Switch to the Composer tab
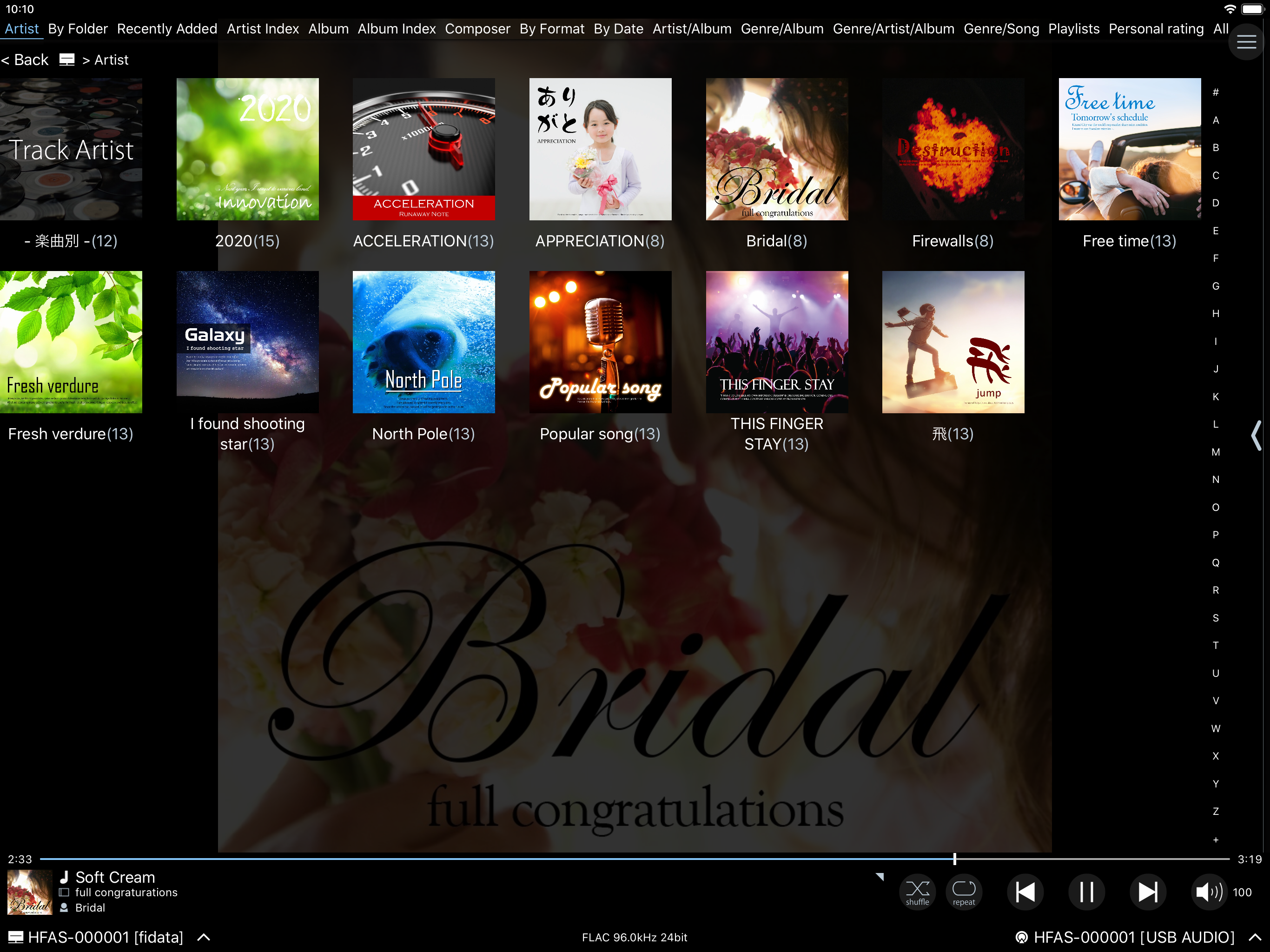Screen dimensions: 1270x952 tap(477, 29)
